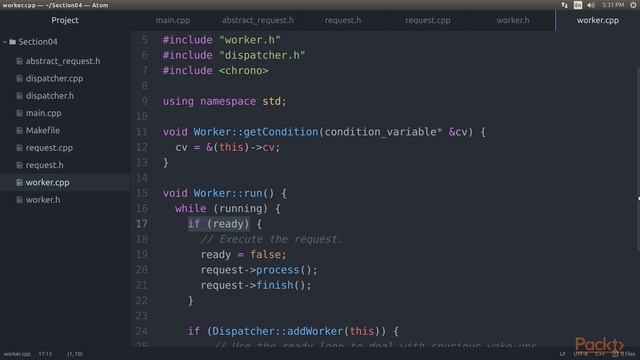The image size is (640, 360).
Task: Click file icon next to abstract_request.h
Action: 19,61
